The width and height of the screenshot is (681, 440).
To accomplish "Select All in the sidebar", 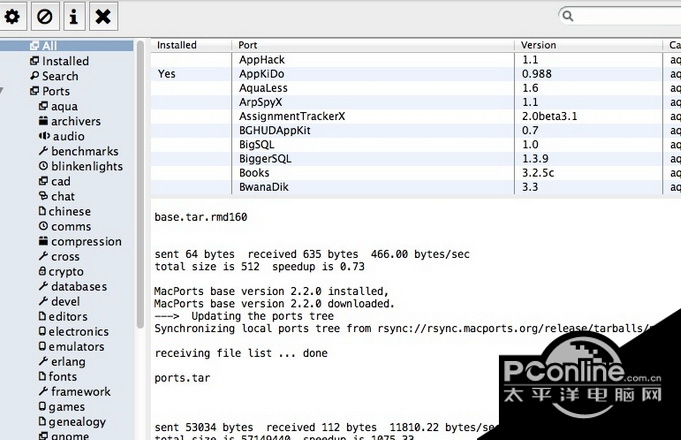I will coord(66,46).
